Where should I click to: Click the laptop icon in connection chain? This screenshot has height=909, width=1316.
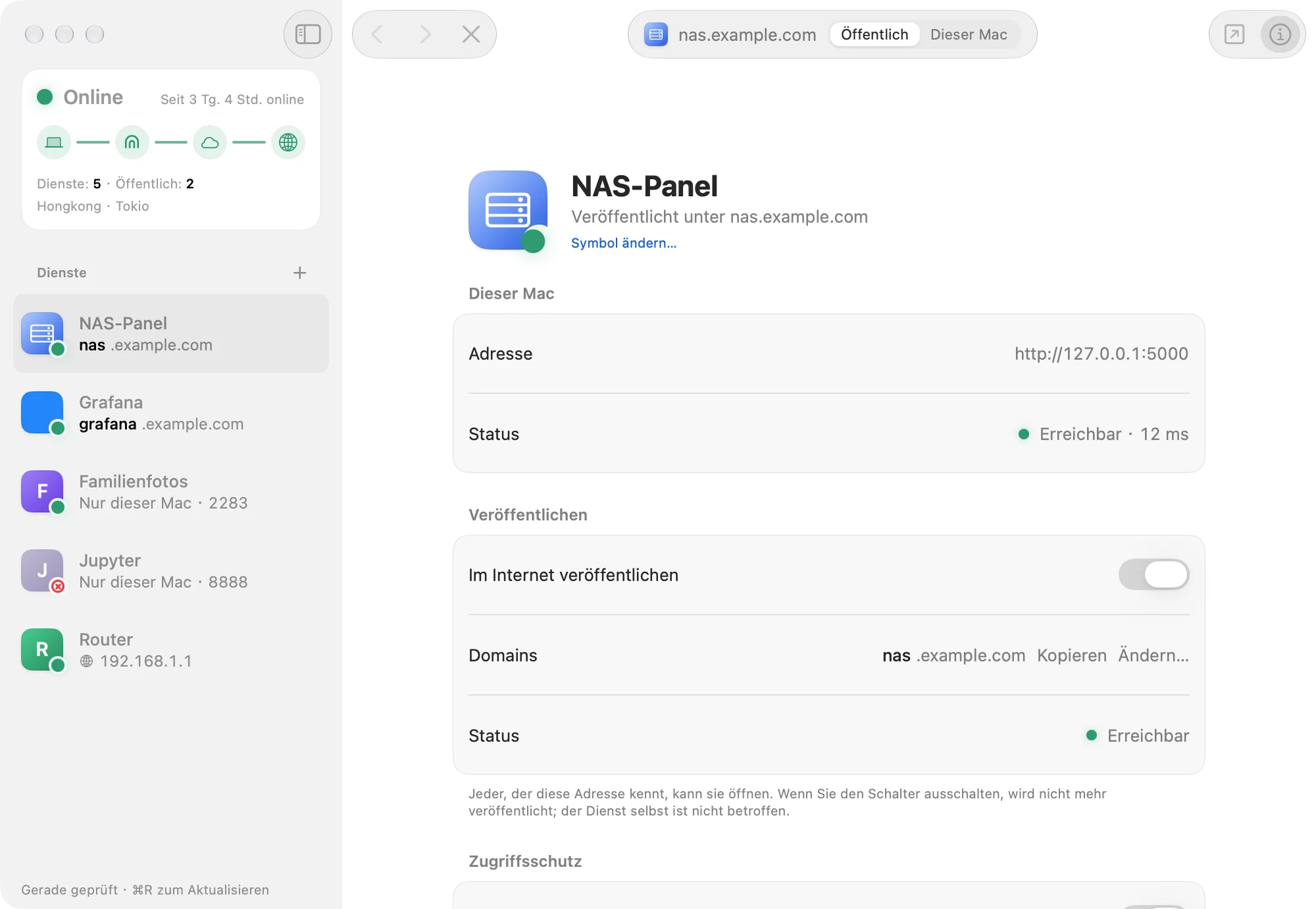[54, 142]
